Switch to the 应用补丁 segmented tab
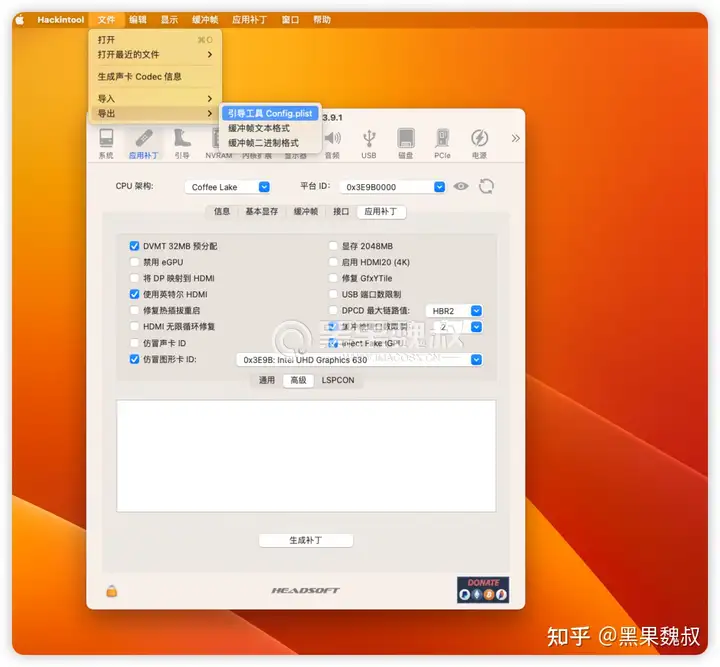Screen dimensions: 720x667 pyautogui.click(x=381, y=212)
